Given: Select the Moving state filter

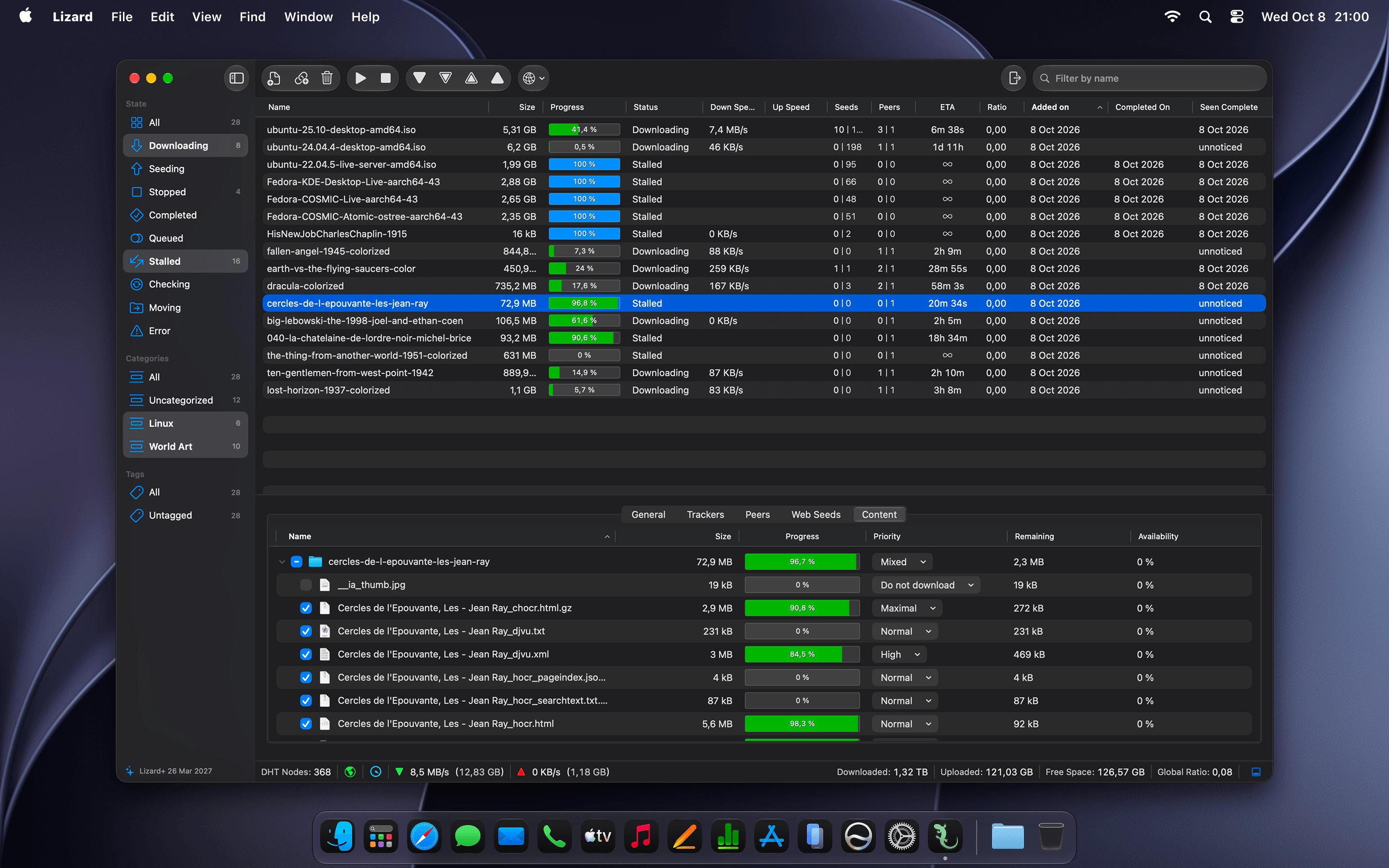Looking at the screenshot, I should click(x=185, y=308).
